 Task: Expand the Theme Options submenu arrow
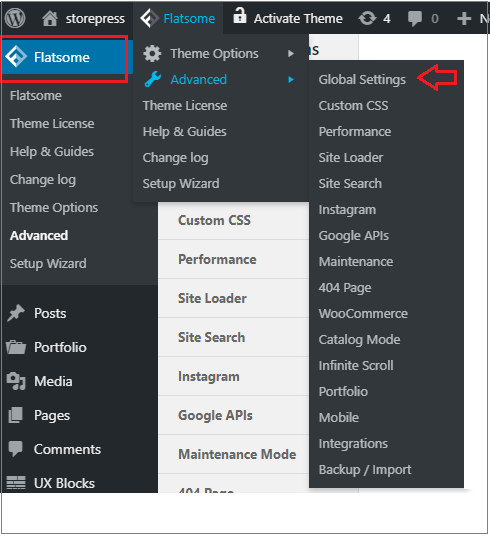coord(291,54)
